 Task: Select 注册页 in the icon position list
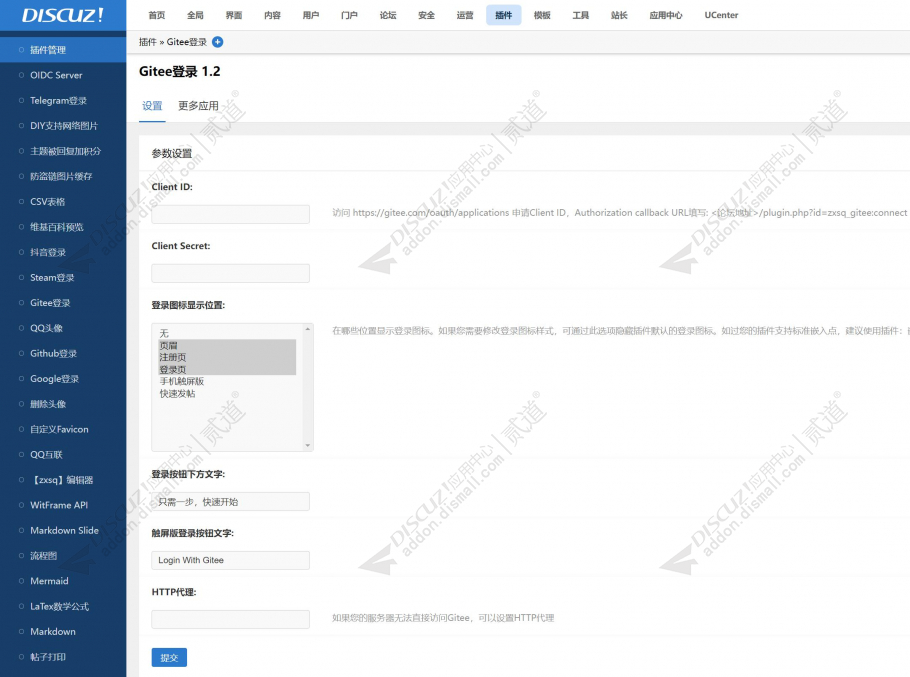coord(228,357)
